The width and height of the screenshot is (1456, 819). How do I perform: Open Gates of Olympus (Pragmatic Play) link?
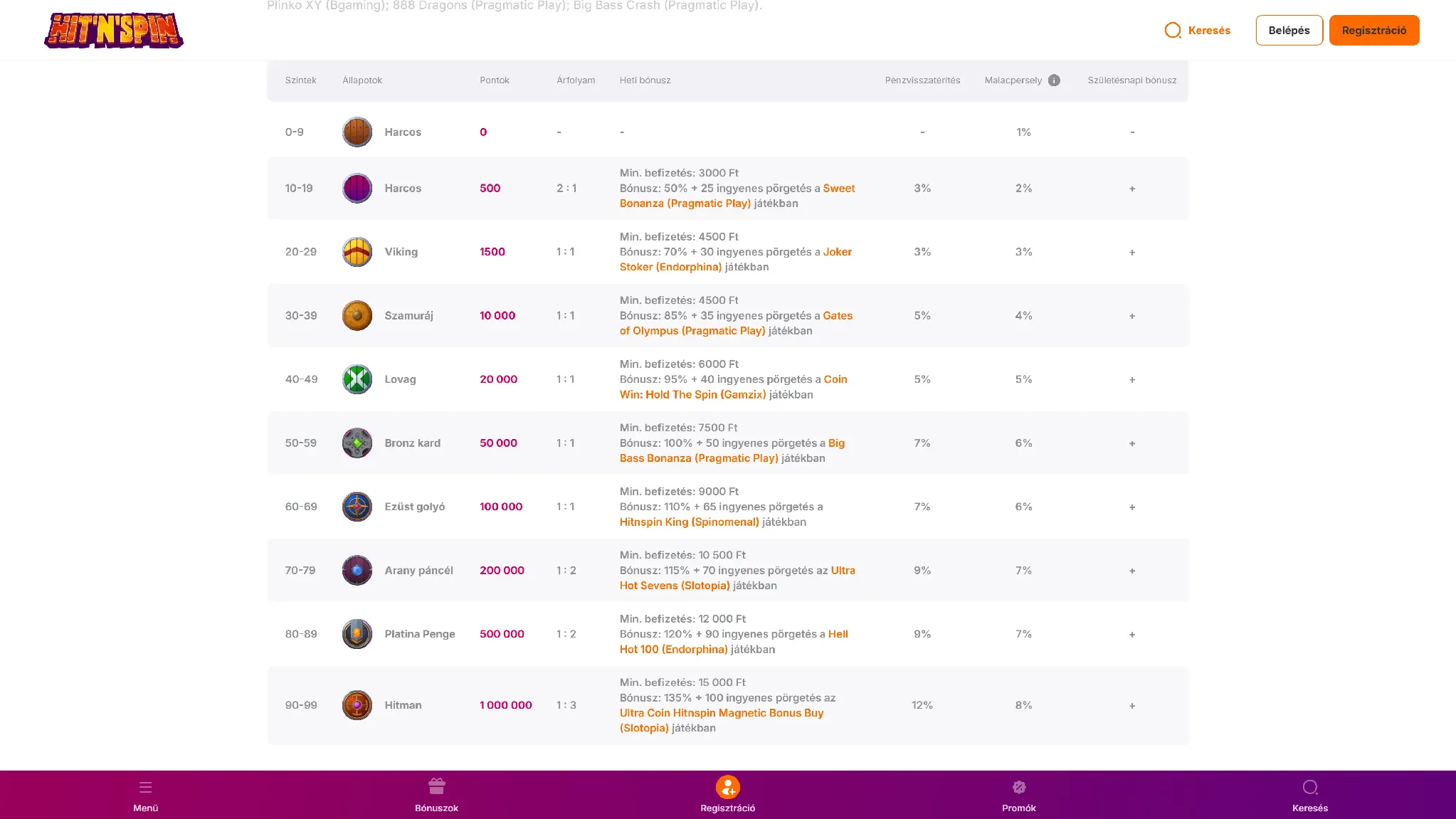click(x=736, y=323)
